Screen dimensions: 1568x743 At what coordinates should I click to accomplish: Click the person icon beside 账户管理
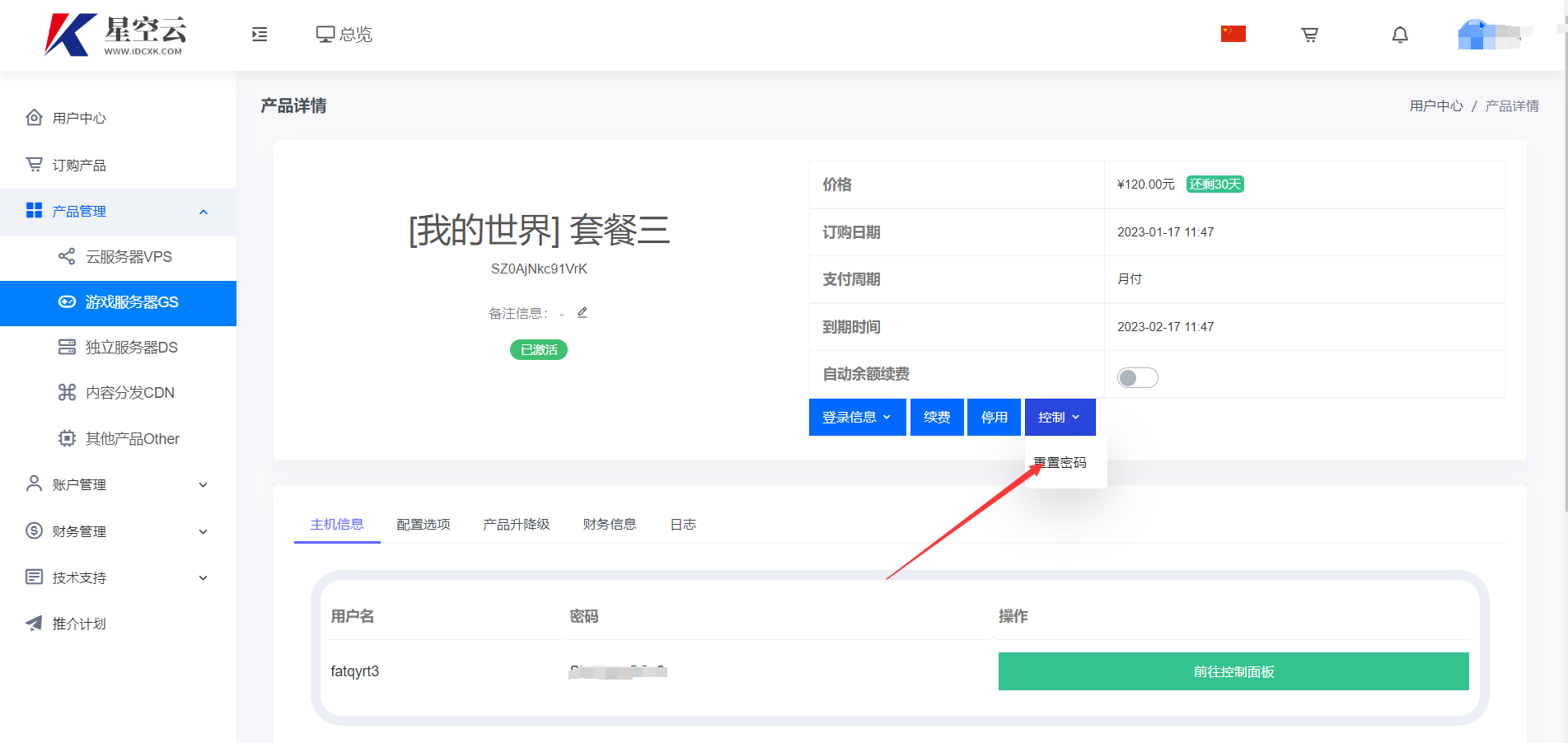coord(34,484)
